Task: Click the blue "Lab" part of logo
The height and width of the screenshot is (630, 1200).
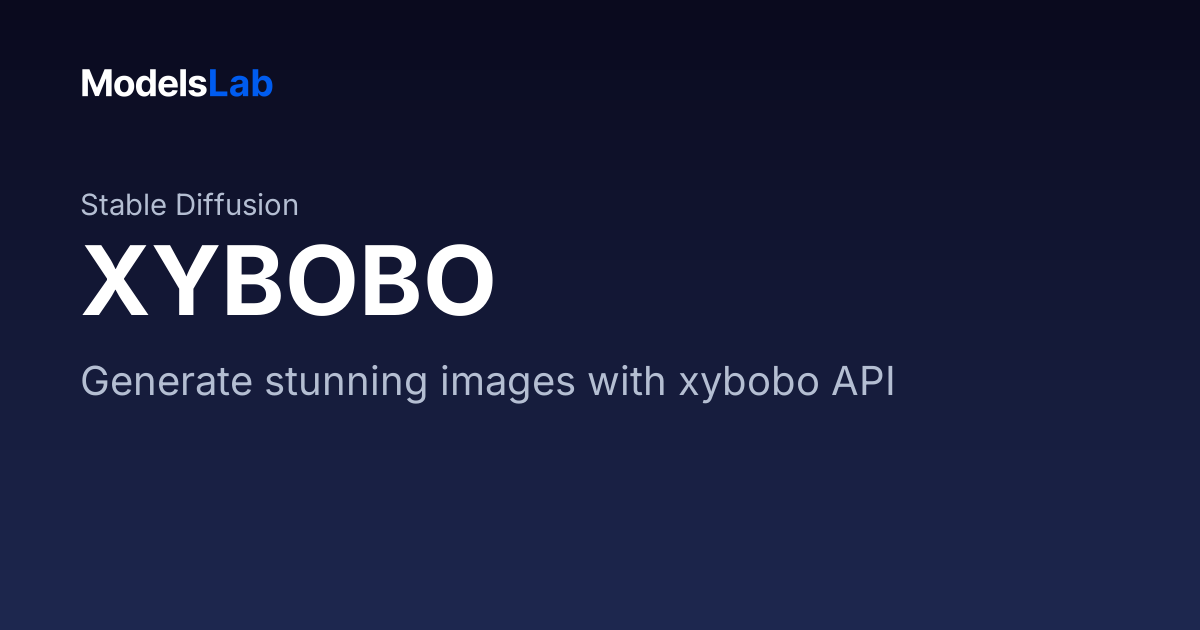Action: point(241,84)
